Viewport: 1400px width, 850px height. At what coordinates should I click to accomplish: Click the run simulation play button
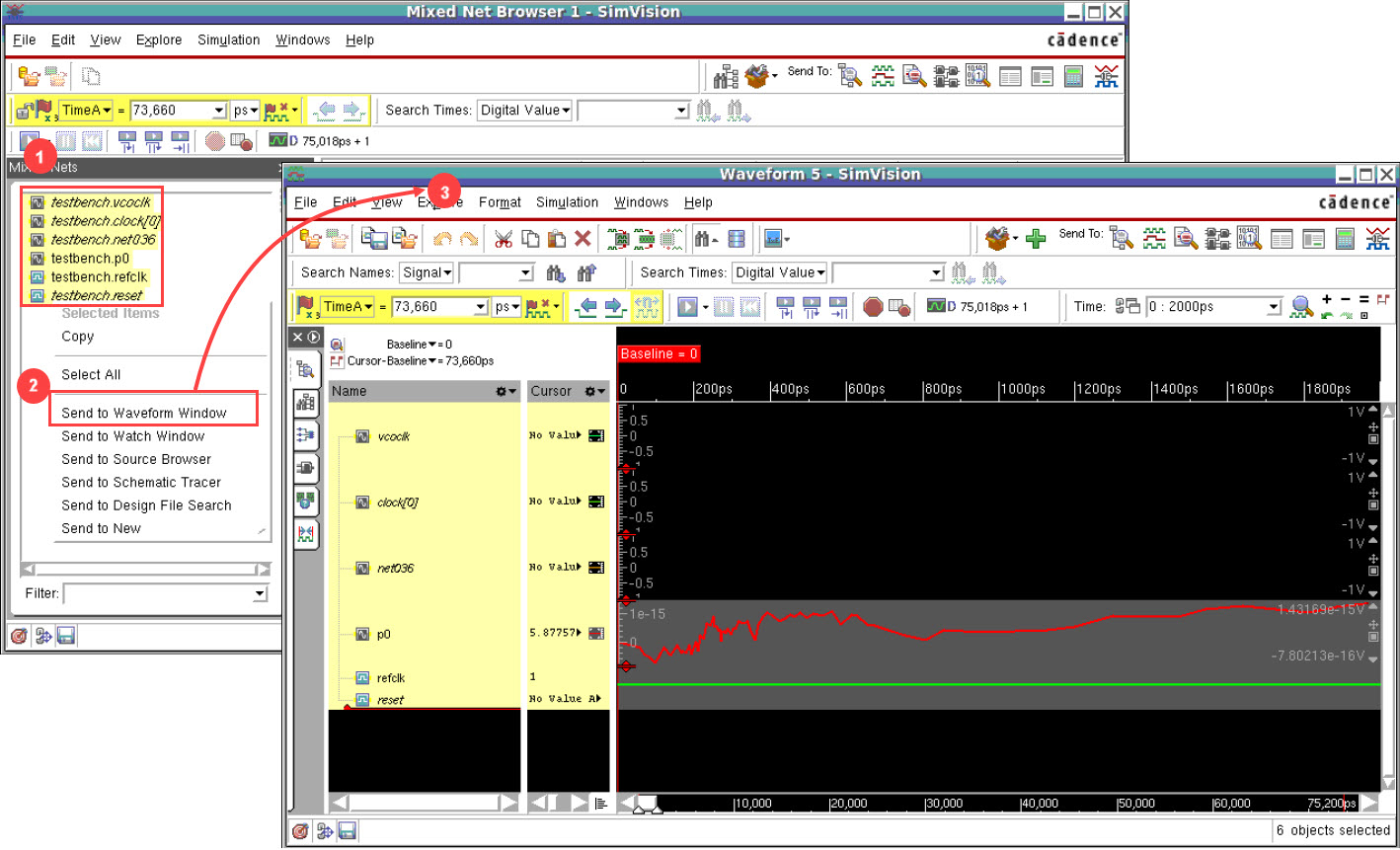(688, 307)
